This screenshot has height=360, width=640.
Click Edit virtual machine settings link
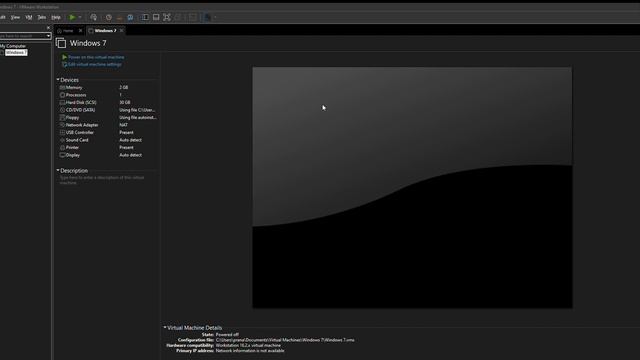(x=95, y=64)
